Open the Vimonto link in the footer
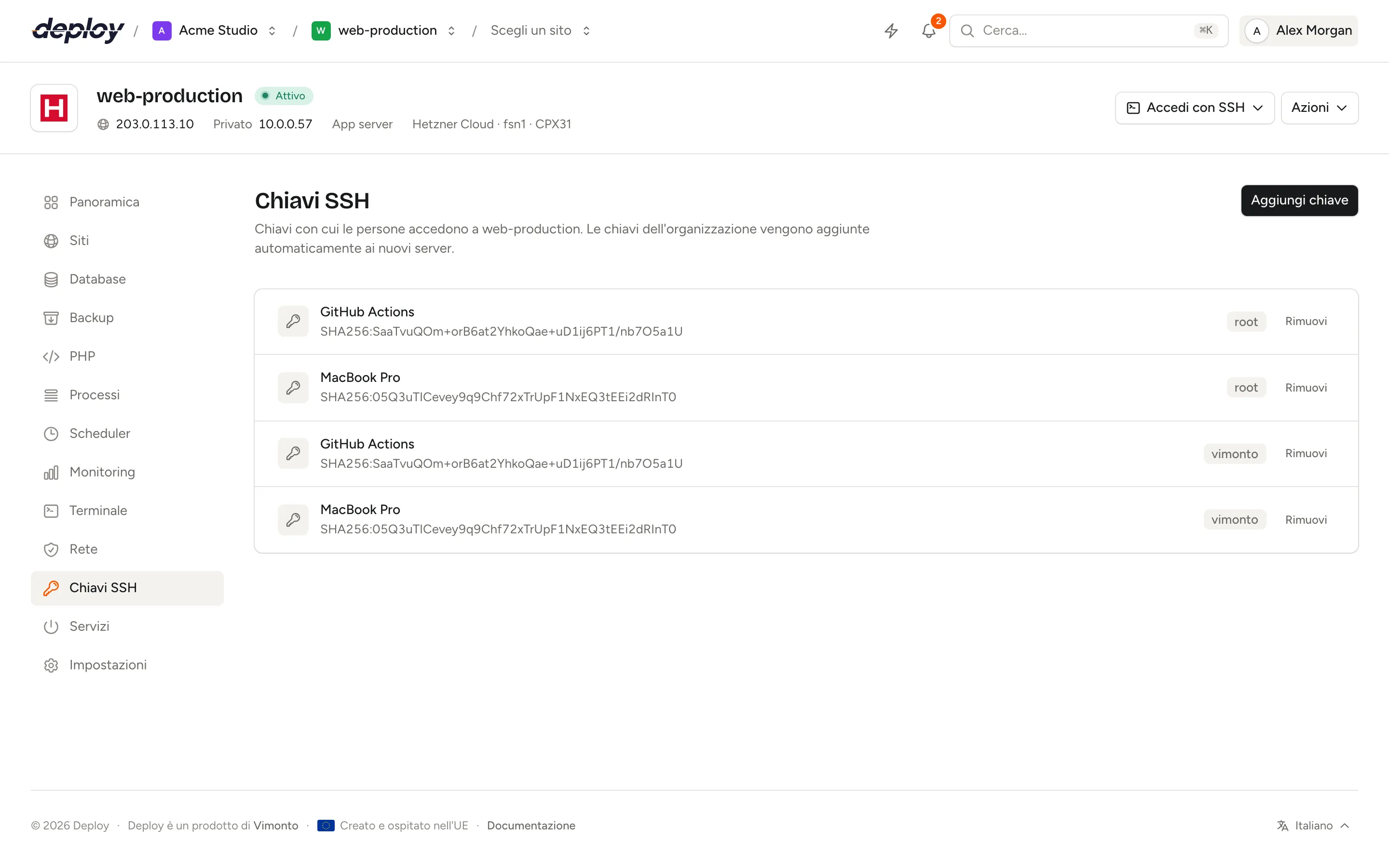This screenshot has width=1389, height=868. [276, 826]
